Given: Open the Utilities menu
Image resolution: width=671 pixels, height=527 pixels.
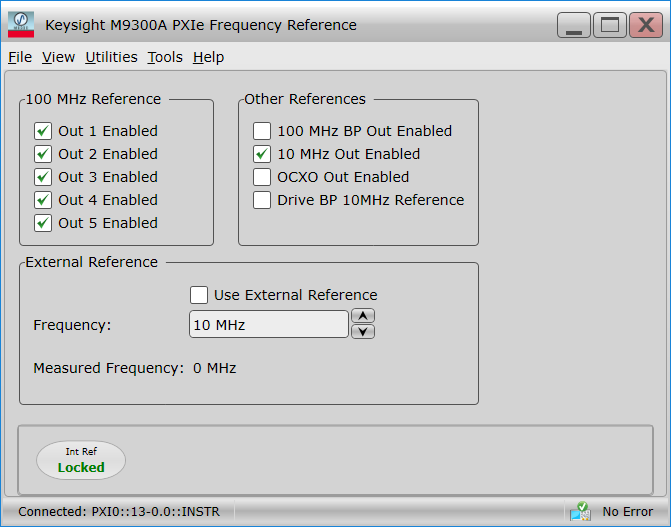Looking at the screenshot, I should [x=111, y=57].
